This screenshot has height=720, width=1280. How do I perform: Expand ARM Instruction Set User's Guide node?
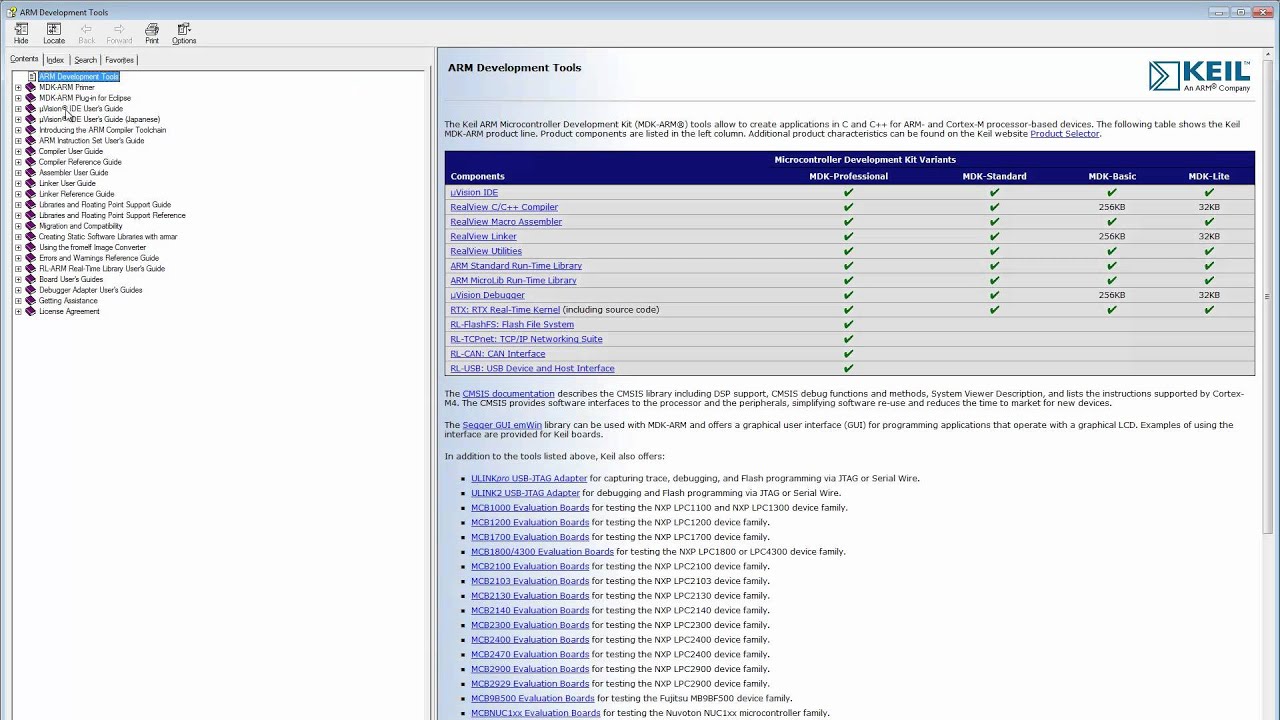pyautogui.click(x=18, y=140)
